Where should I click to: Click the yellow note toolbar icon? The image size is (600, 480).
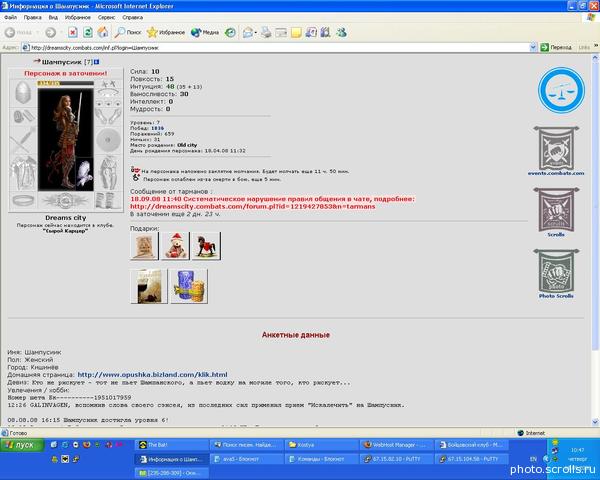tap(296, 33)
